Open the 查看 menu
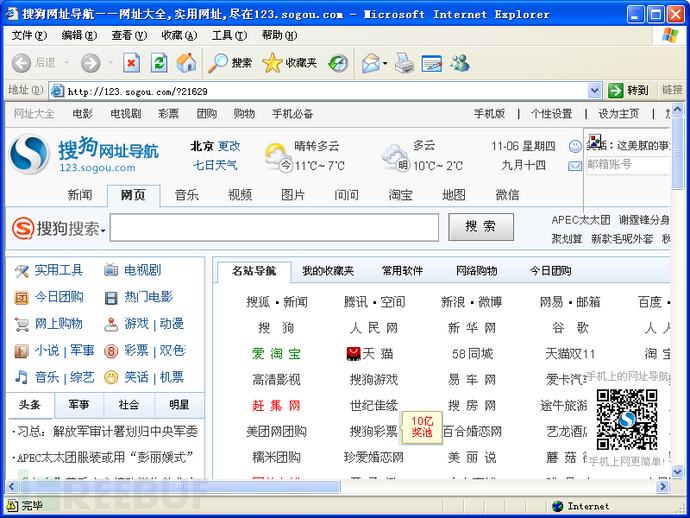 129,35
